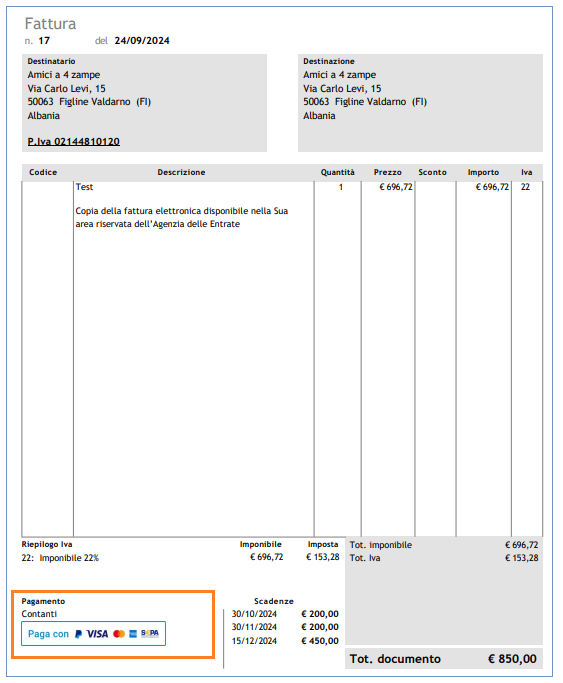Click the "Importo" column header
Image resolution: width=563 pixels, height=683 pixels.
click(x=483, y=172)
